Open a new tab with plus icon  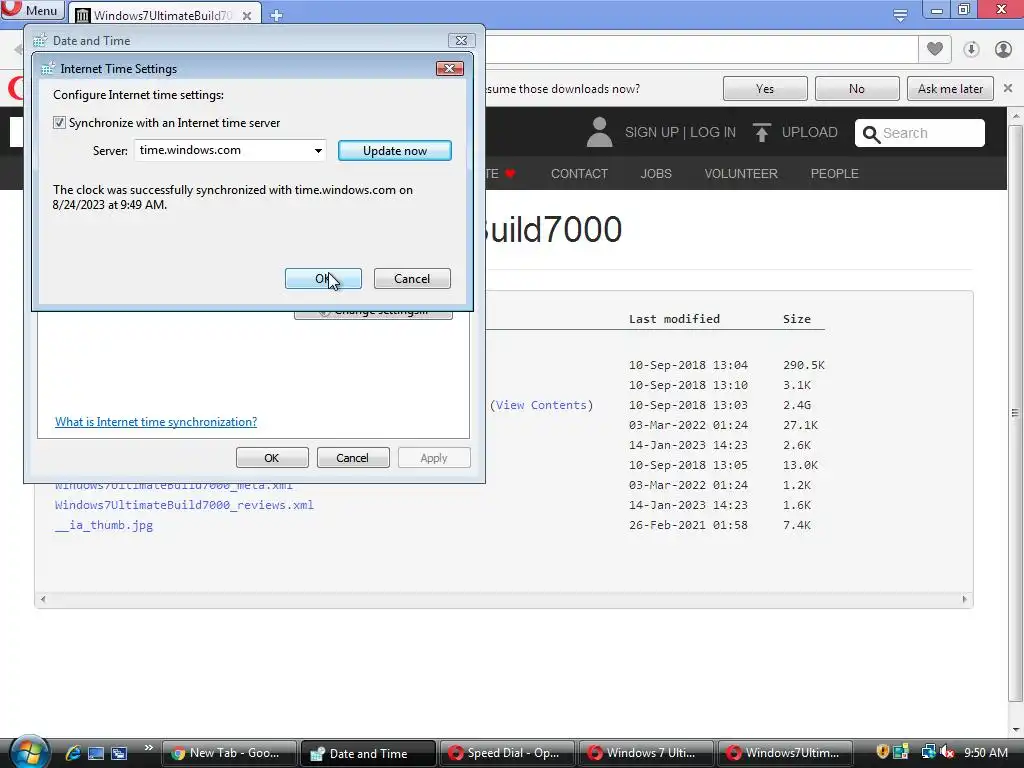pos(276,15)
